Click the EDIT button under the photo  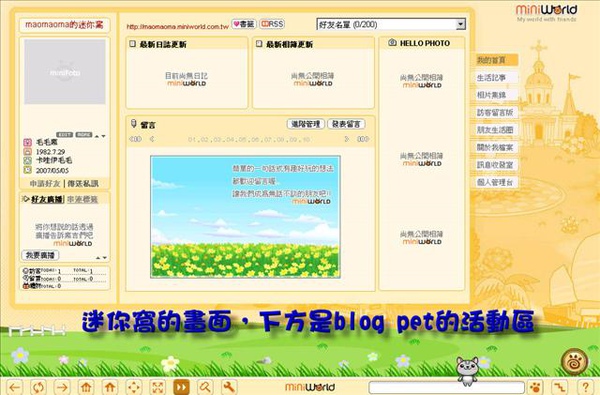(x=65, y=135)
